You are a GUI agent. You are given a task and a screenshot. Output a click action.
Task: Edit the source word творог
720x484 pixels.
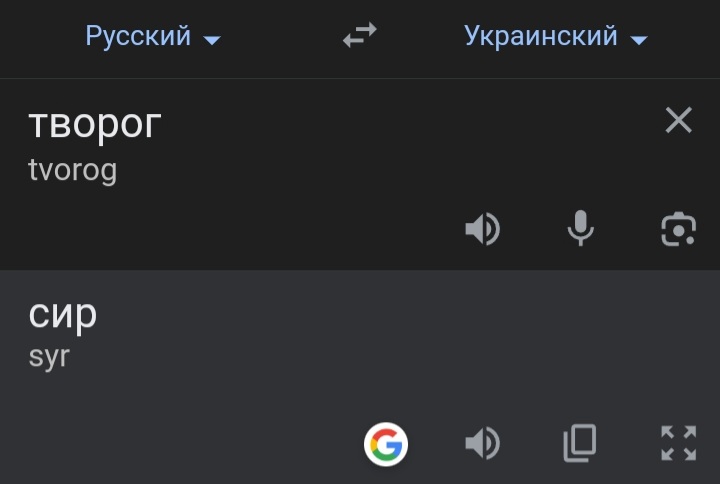(x=95, y=124)
